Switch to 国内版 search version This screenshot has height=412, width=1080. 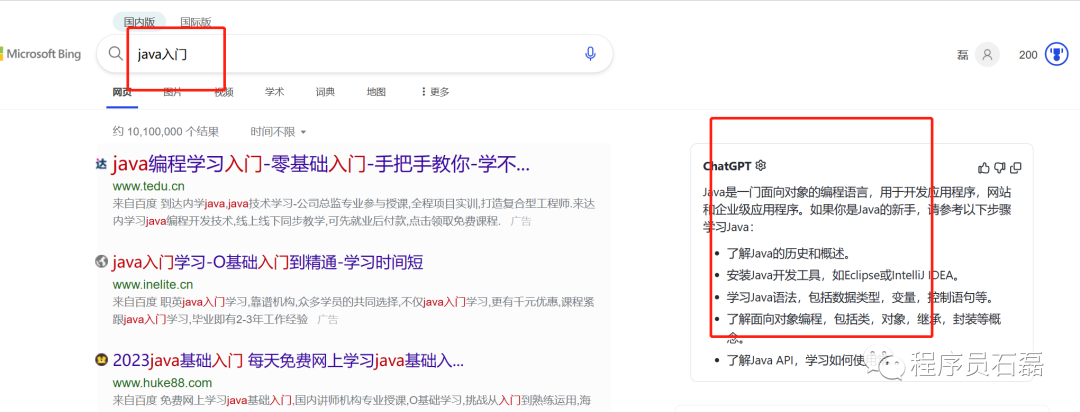[139, 22]
